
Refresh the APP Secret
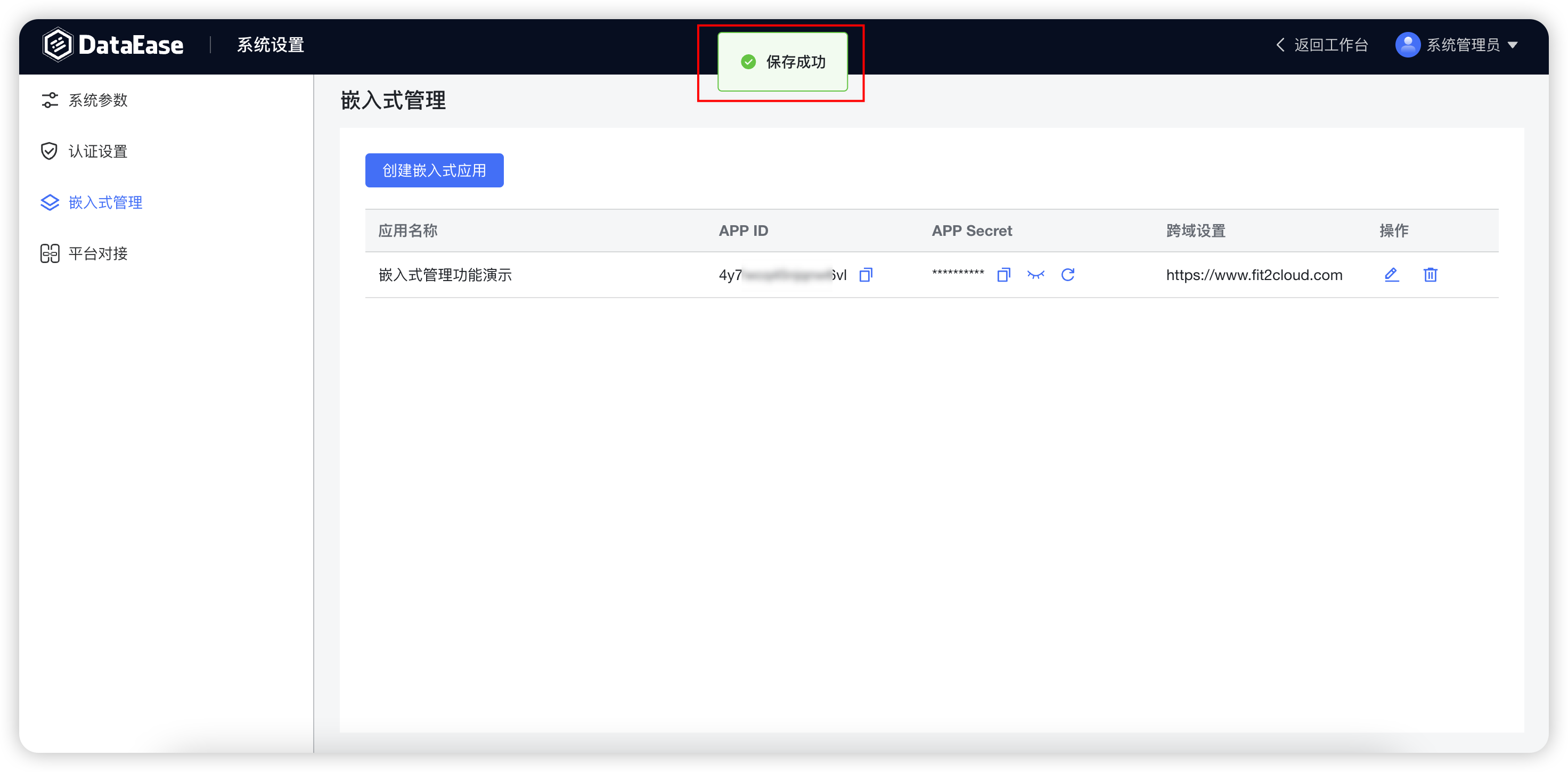[1069, 275]
